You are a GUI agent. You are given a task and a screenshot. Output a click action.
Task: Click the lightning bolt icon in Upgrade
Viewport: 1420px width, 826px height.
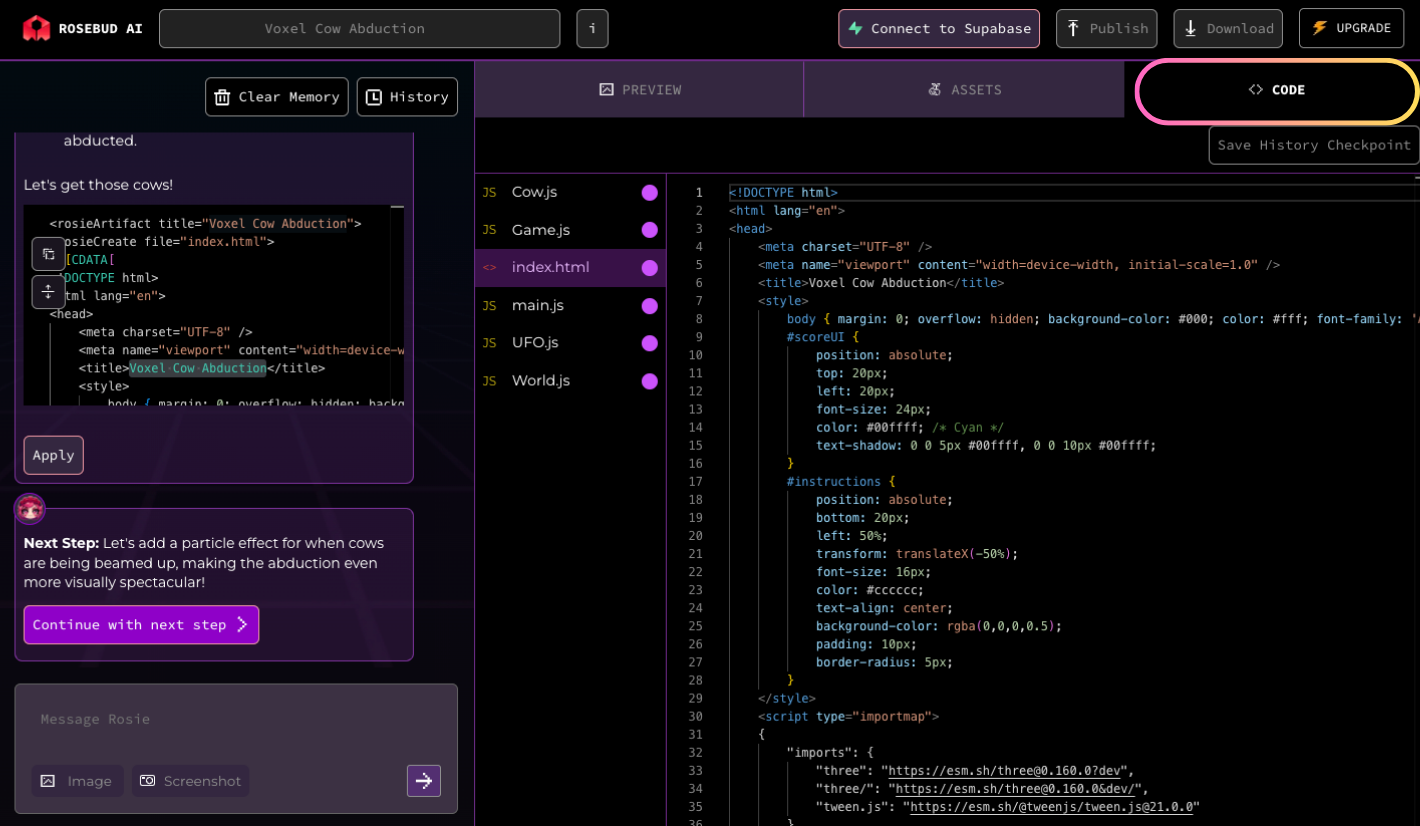click(x=1320, y=28)
